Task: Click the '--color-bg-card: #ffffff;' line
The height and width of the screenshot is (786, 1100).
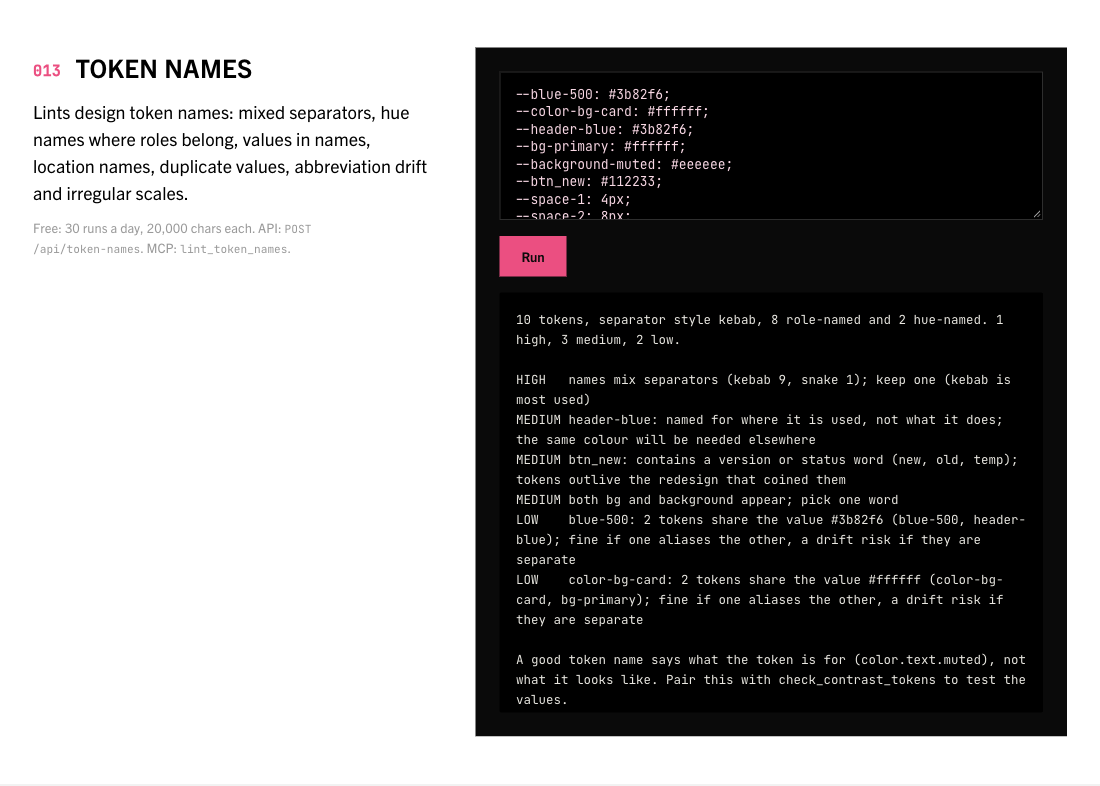Action: coord(612,112)
